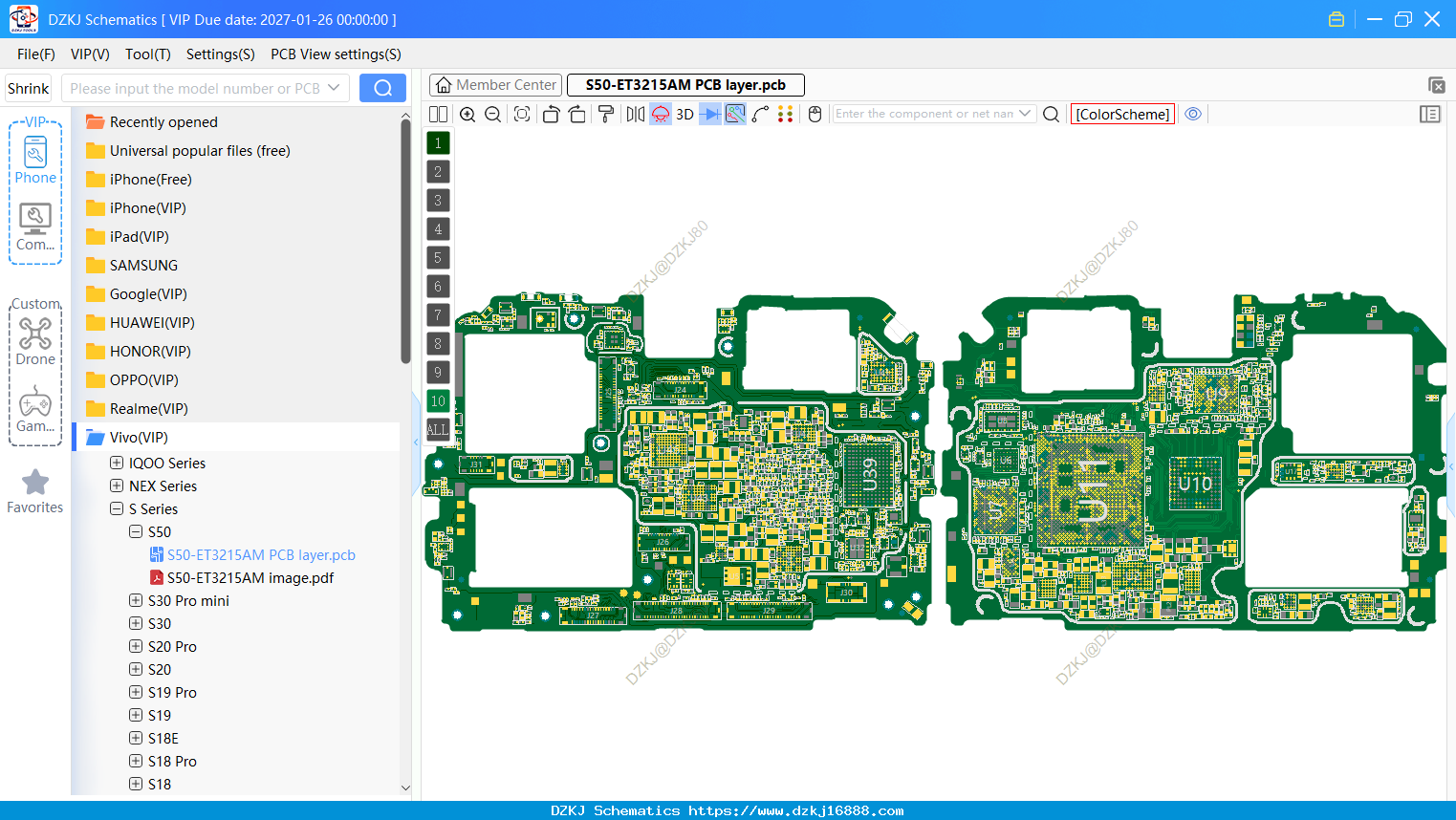Click the scroll down arrow of file tree

coord(405,788)
